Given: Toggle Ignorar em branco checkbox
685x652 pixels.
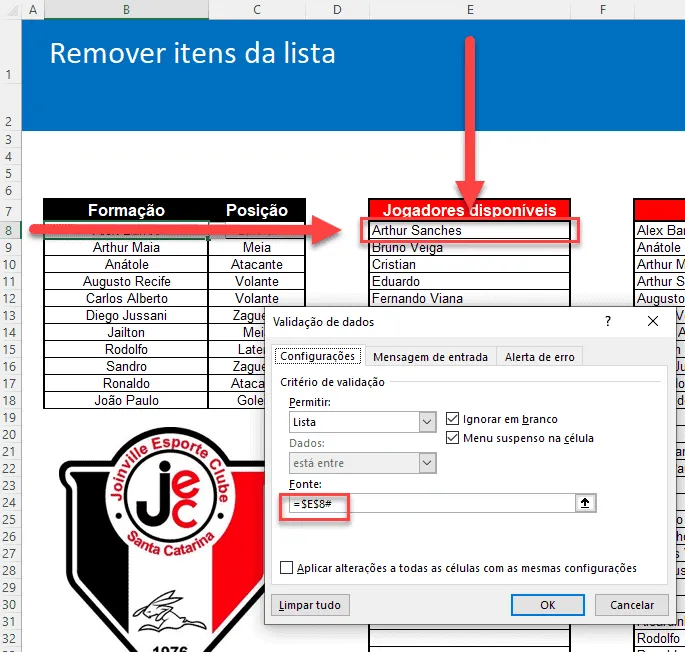Looking at the screenshot, I should (452, 419).
